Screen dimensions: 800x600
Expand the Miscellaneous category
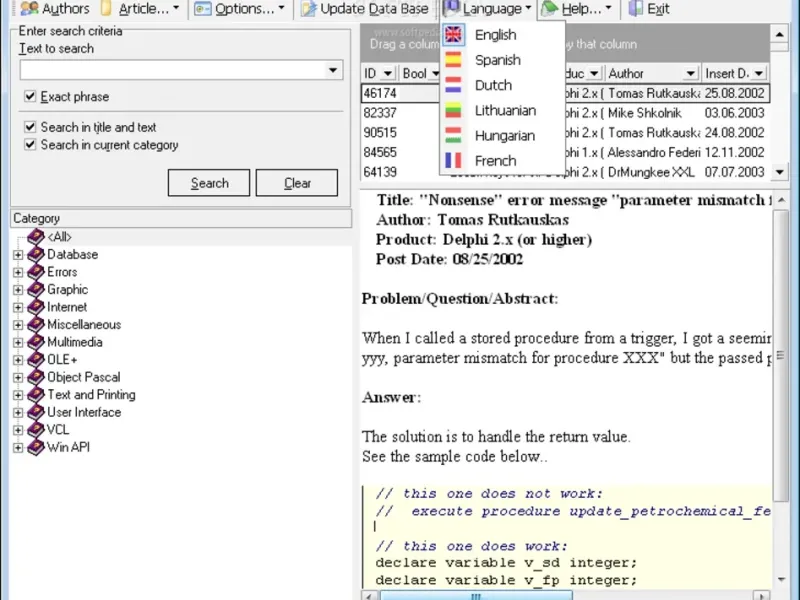pyautogui.click(x=18, y=324)
